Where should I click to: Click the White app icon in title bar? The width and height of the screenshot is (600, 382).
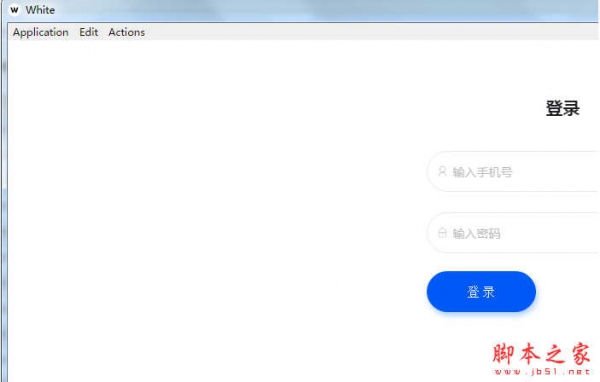click(15, 10)
